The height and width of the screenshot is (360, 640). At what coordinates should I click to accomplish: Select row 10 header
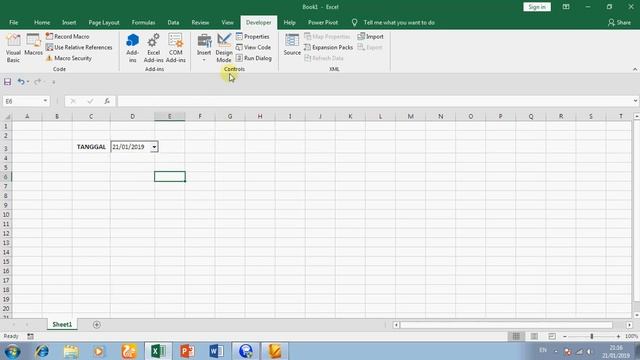pos(6,215)
